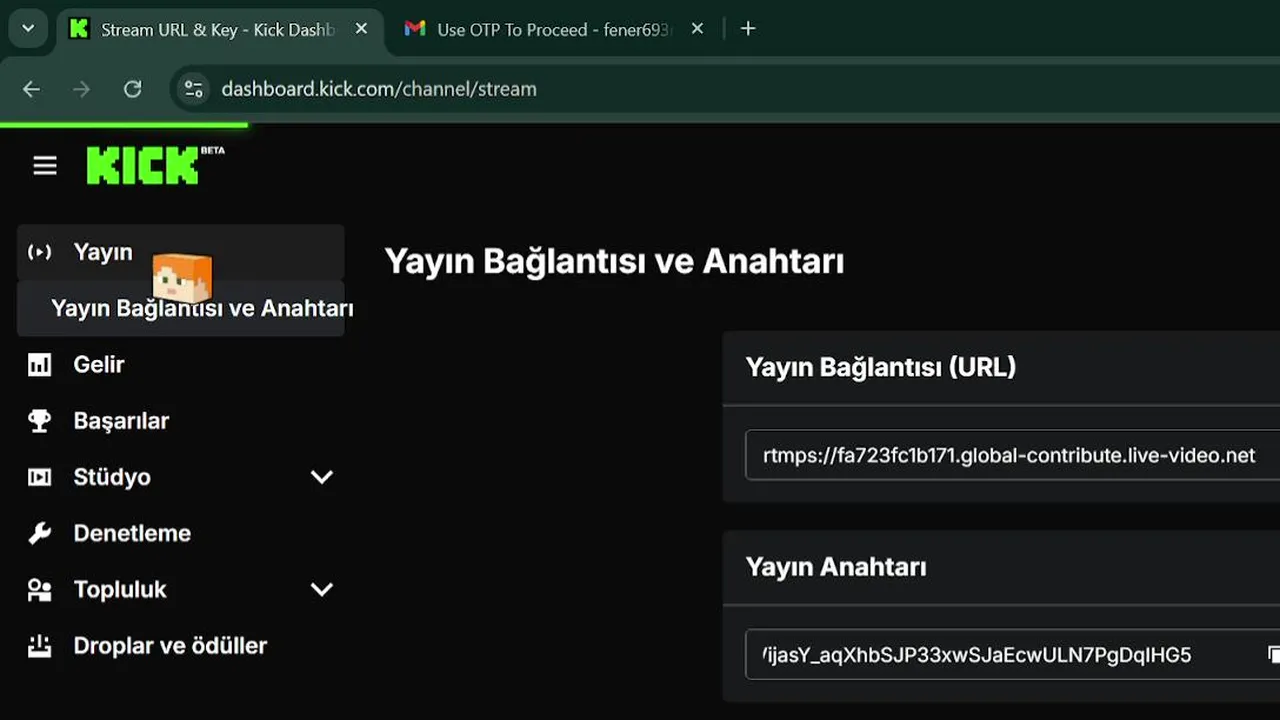Open a new browser tab with plus
Viewport: 1280px width, 720px height.
click(748, 29)
